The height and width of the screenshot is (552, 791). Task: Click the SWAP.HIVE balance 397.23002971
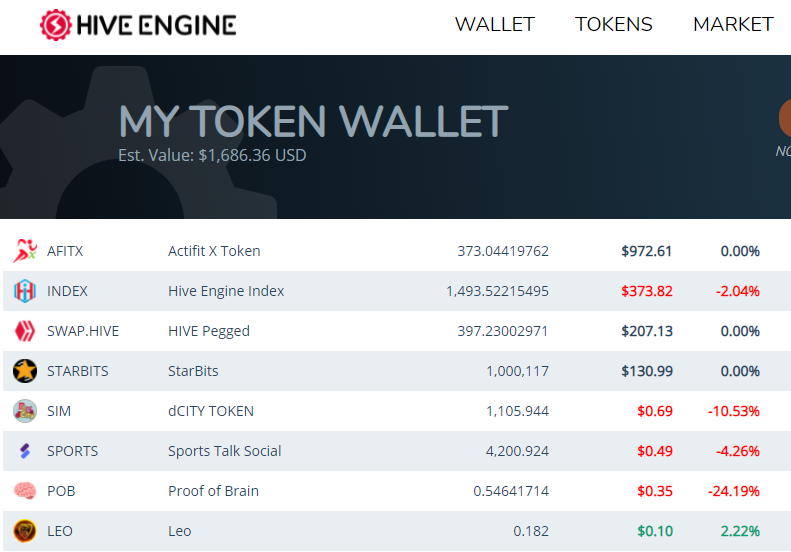click(502, 331)
